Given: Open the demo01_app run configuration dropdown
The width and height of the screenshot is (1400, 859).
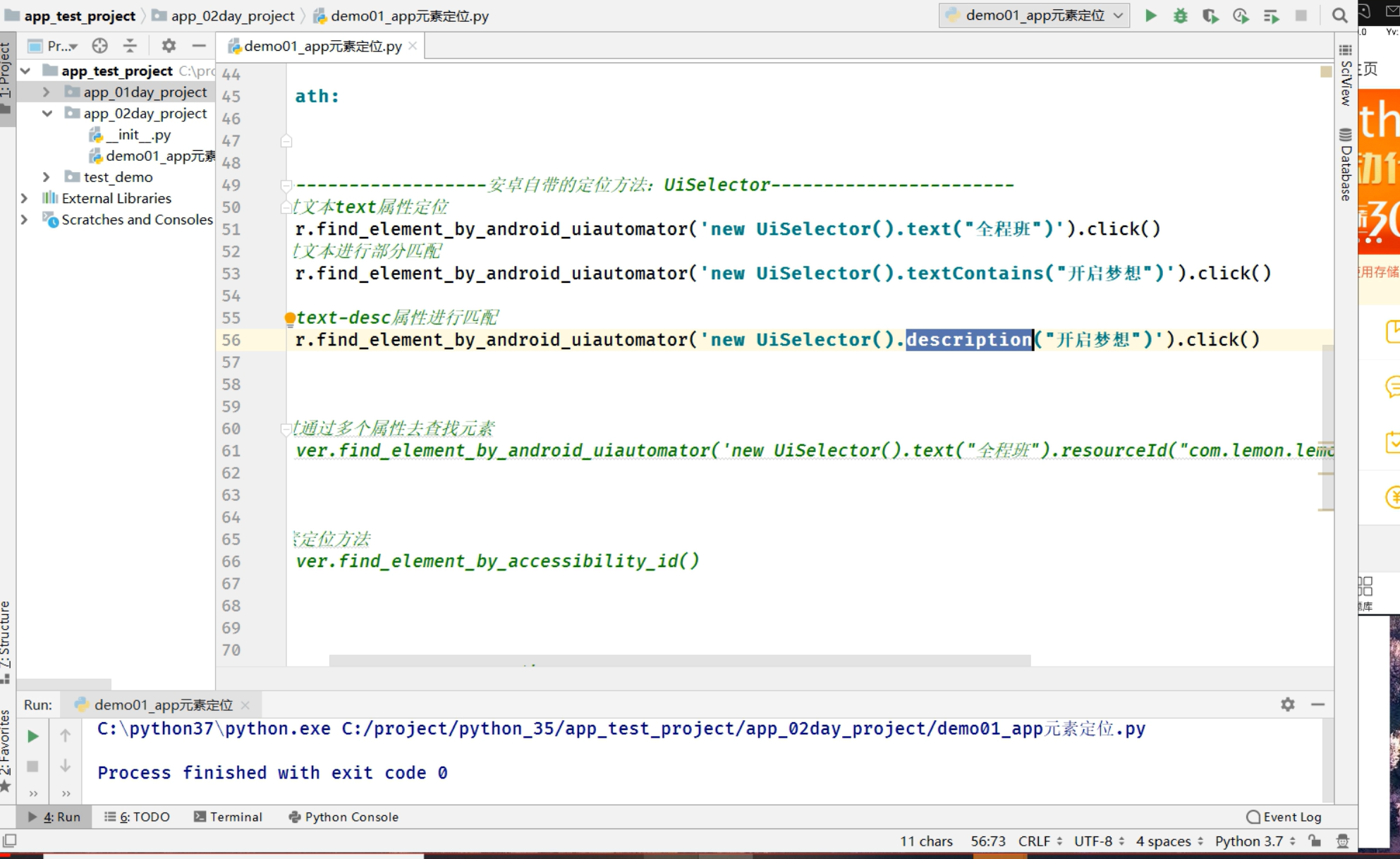Looking at the screenshot, I should pos(1034,16).
